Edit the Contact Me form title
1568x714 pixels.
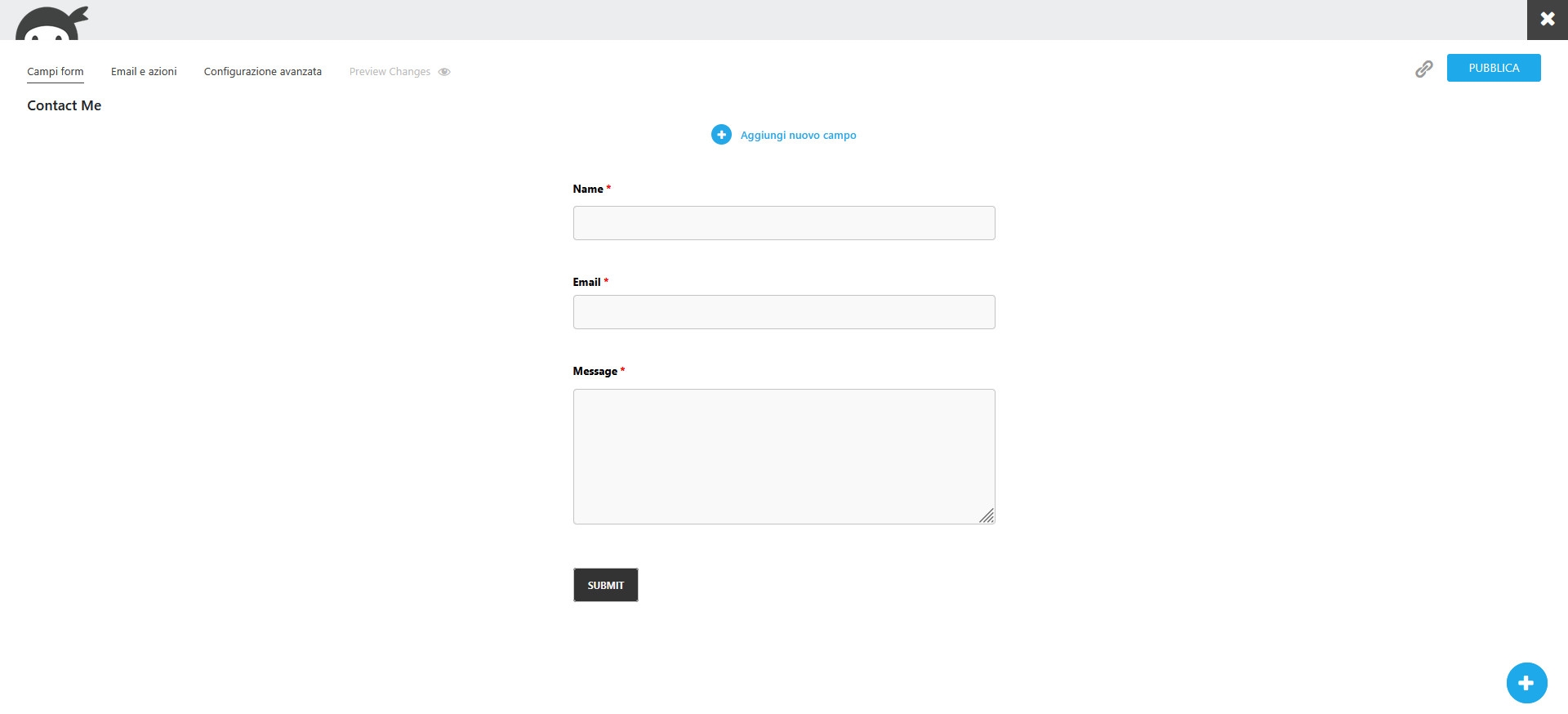click(65, 105)
